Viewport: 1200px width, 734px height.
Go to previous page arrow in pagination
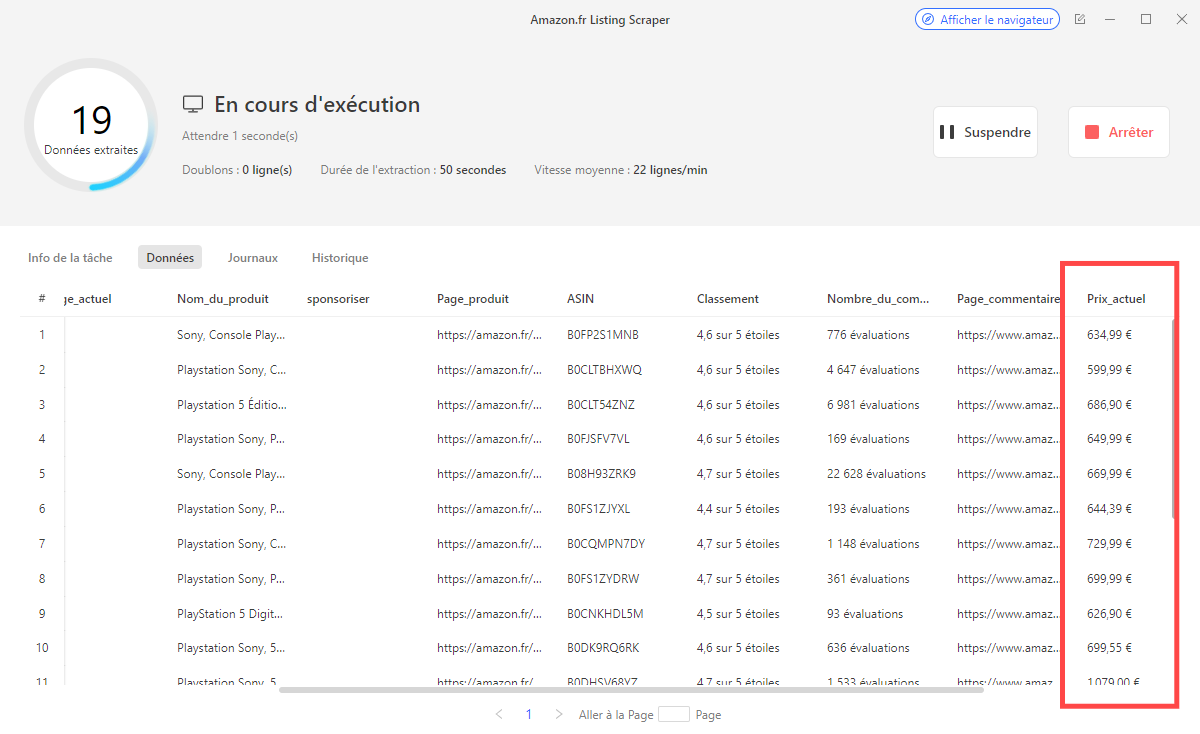coord(499,715)
